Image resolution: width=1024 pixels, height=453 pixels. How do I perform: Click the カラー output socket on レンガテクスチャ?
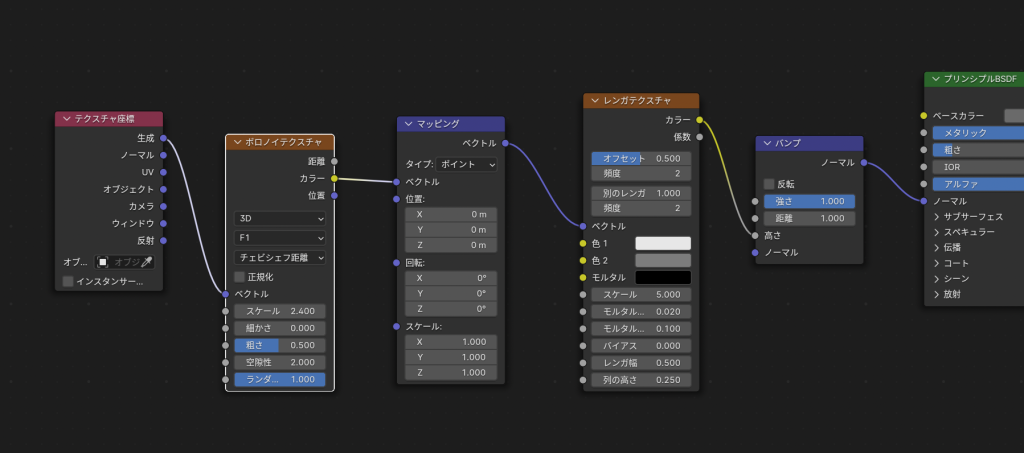[x=699, y=120]
